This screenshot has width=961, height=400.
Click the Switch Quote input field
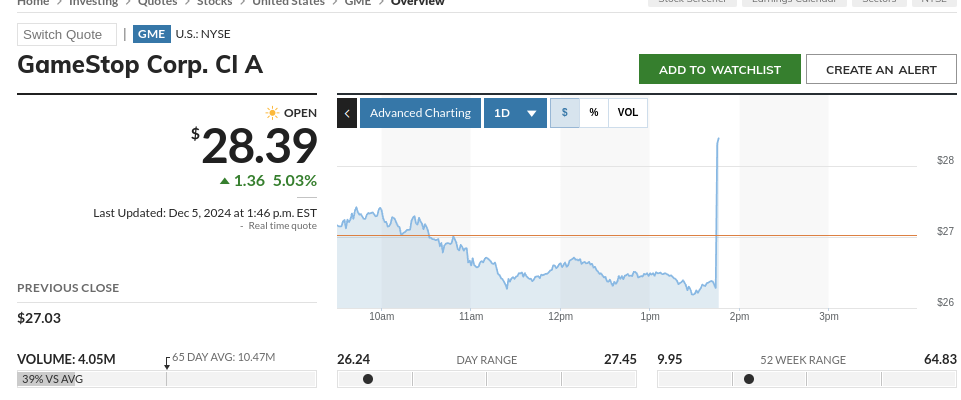(x=67, y=34)
